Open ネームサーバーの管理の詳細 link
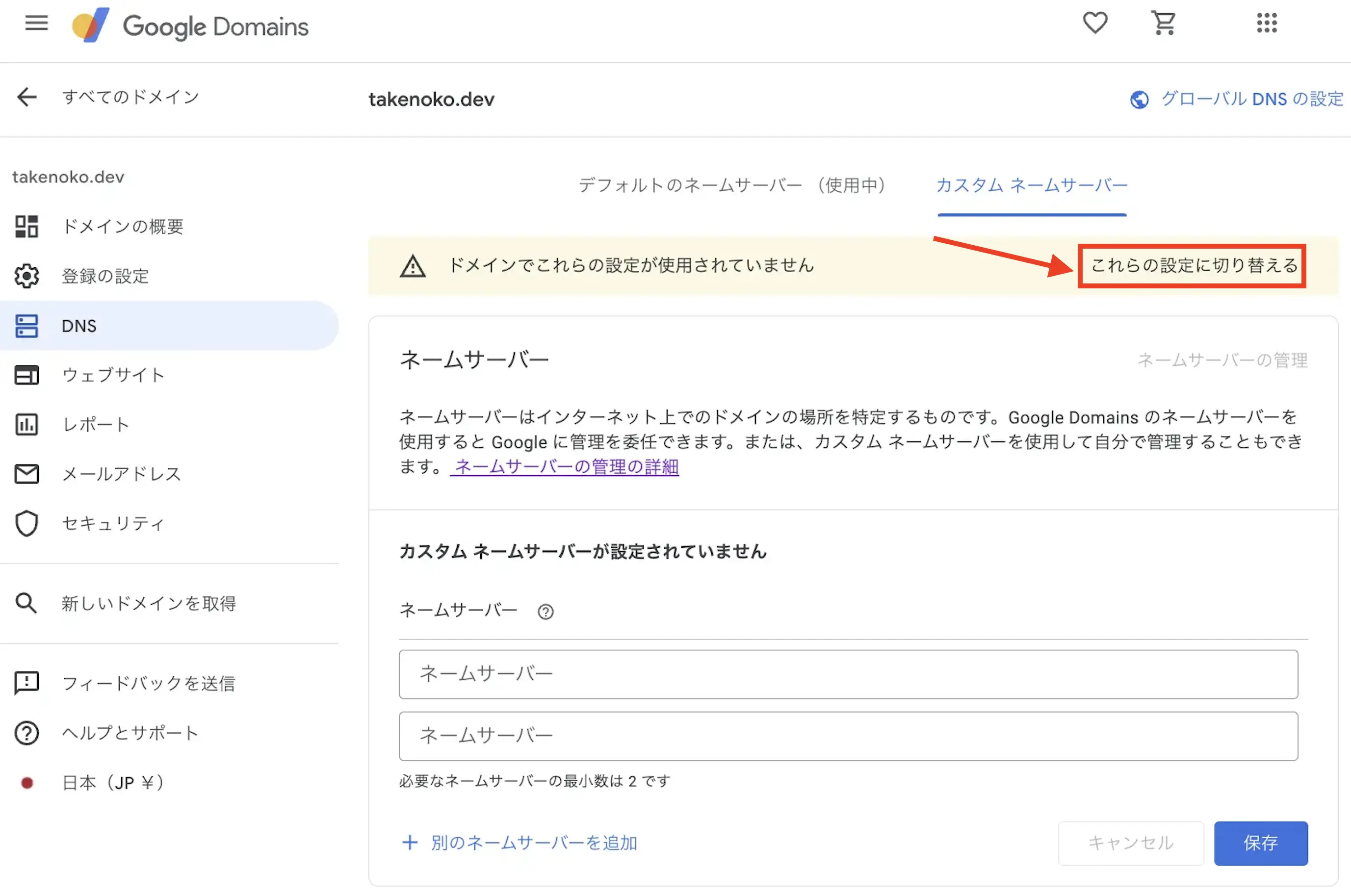The image size is (1351, 896). point(565,467)
